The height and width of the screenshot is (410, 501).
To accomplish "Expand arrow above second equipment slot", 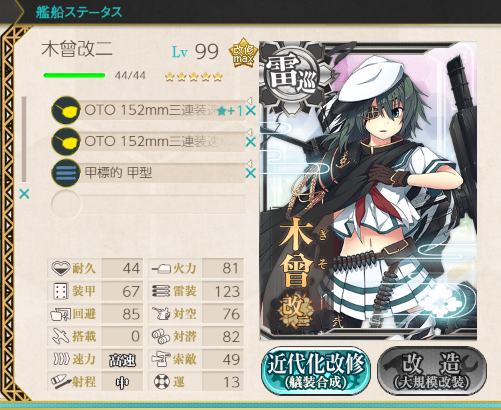I will click(x=249, y=132).
